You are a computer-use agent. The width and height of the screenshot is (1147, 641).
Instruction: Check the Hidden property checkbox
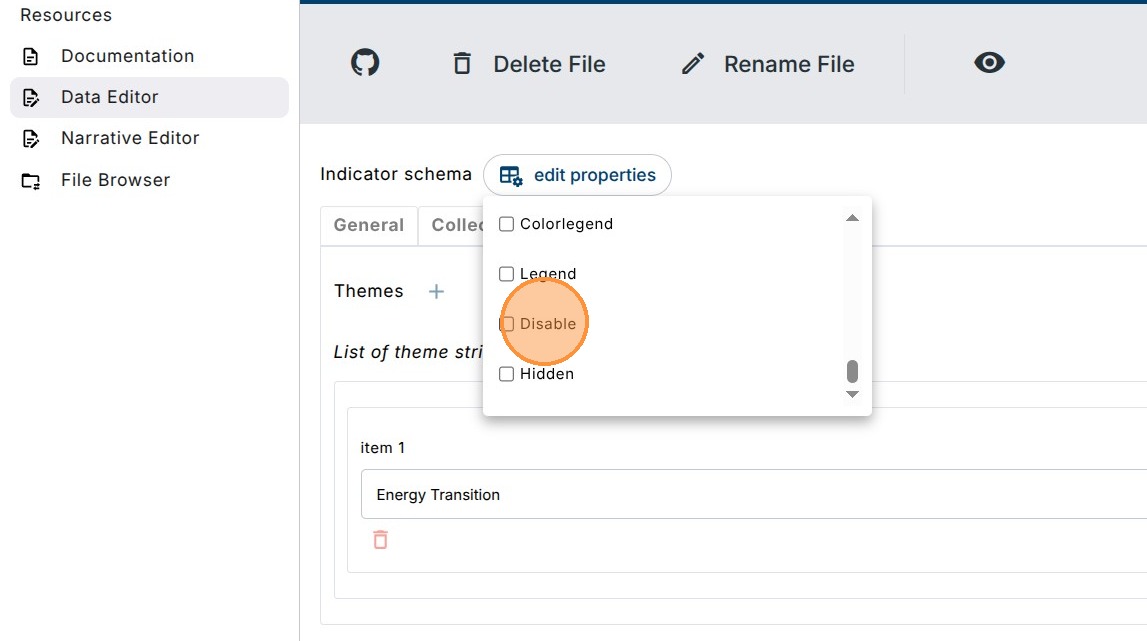507,374
